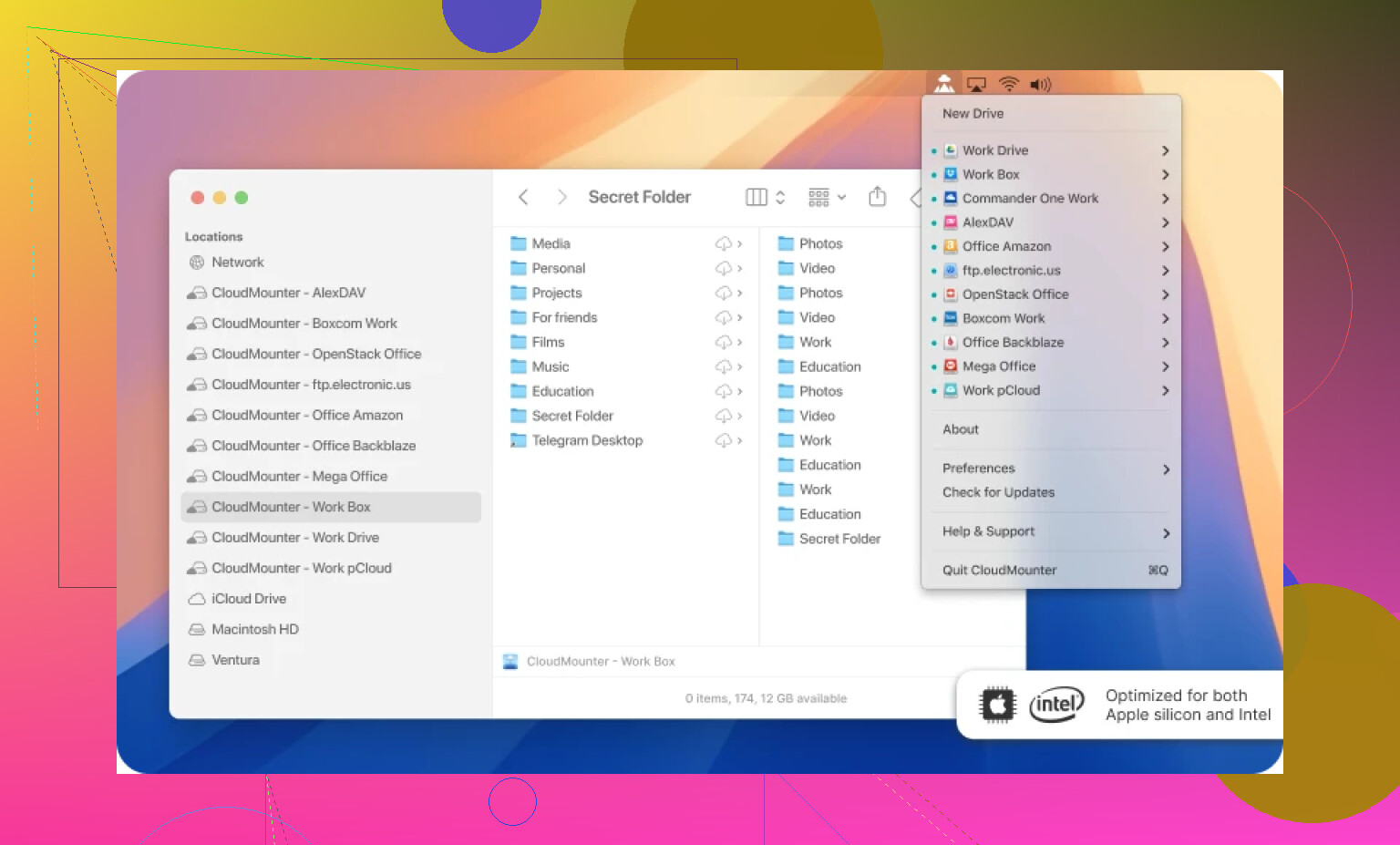Expand the Mega Office submenu arrow
Screen dimensions: 1400x845
click(x=1165, y=366)
